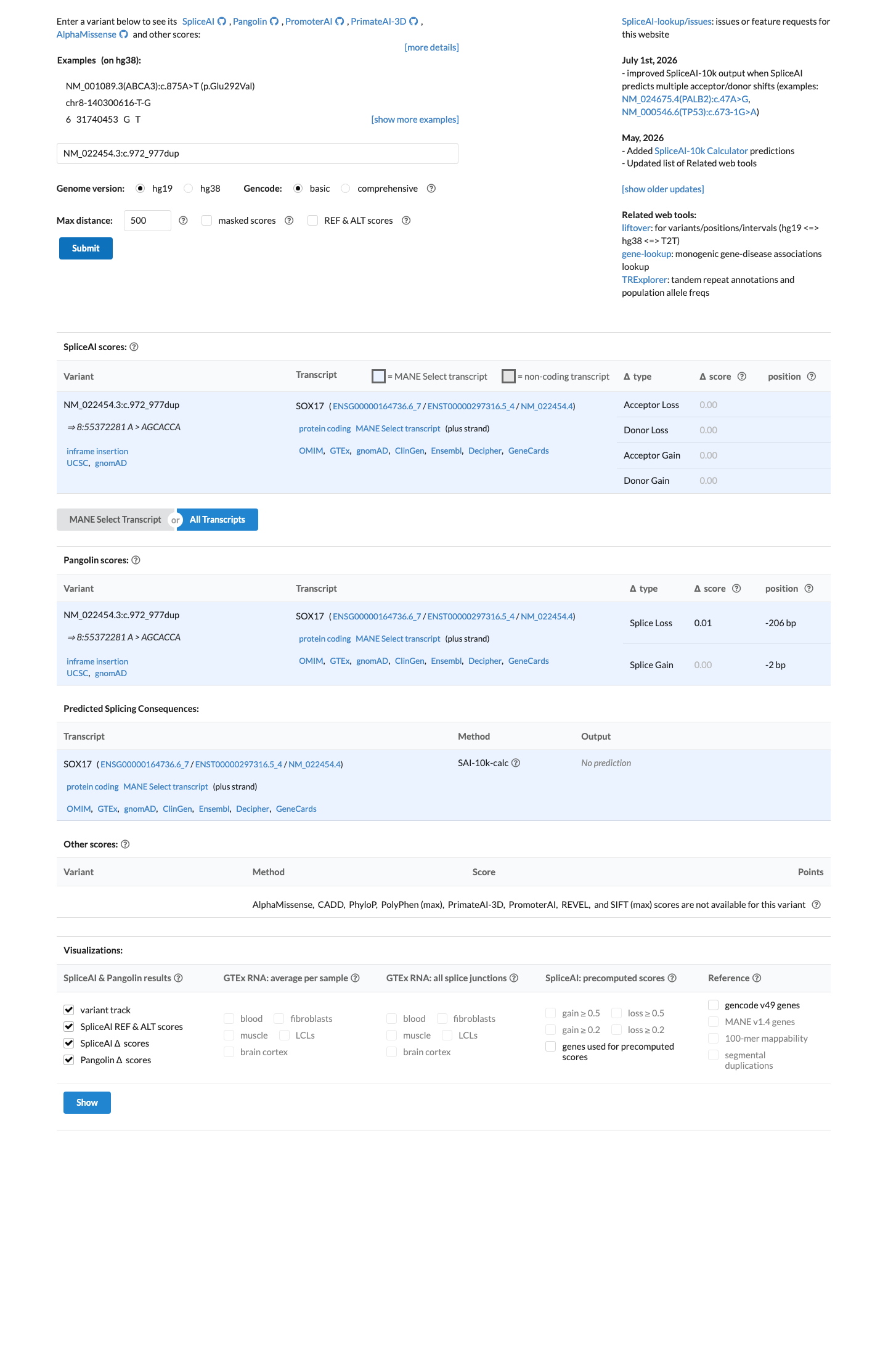This screenshot has height=1356, width=896.
Task: Uncheck SpliceAI Δ scores visualization
Action: [x=69, y=1043]
